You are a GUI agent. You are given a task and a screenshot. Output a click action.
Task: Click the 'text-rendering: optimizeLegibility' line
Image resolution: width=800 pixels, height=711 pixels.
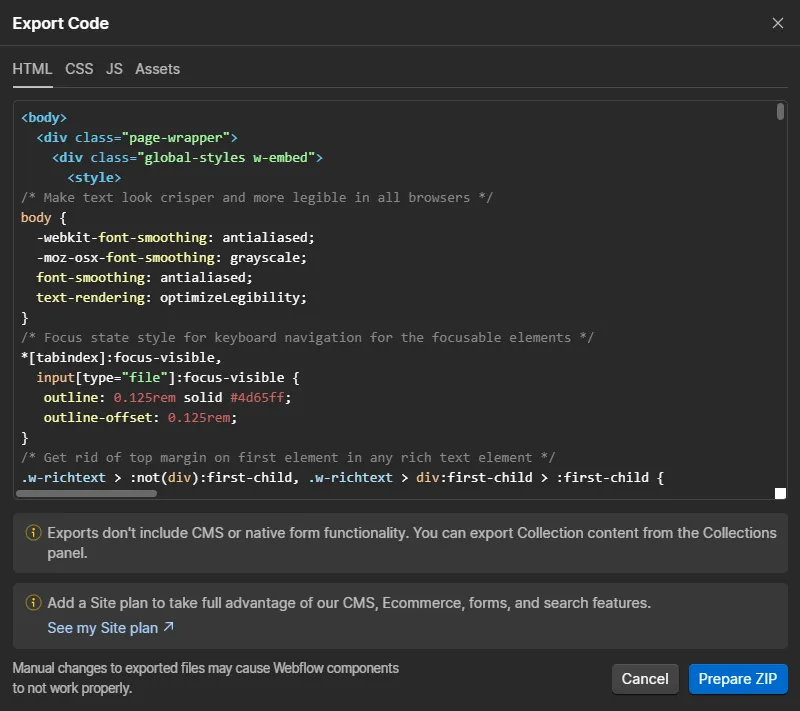pyautogui.click(x=171, y=297)
